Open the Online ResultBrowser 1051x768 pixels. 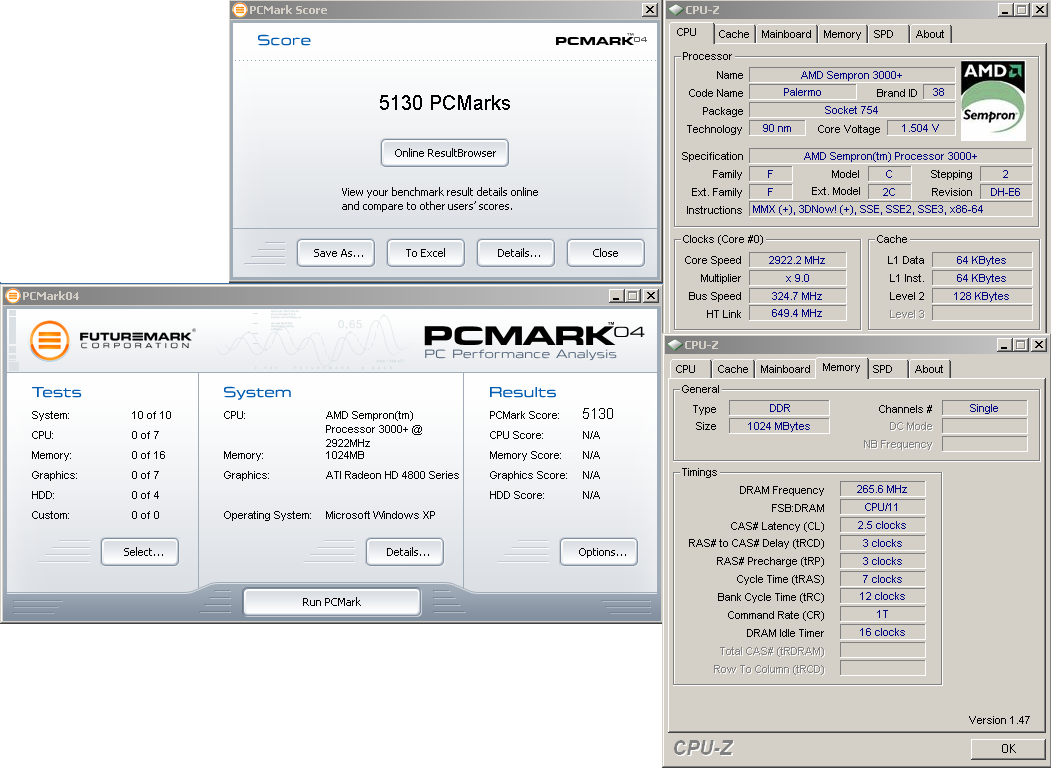click(x=445, y=153)
